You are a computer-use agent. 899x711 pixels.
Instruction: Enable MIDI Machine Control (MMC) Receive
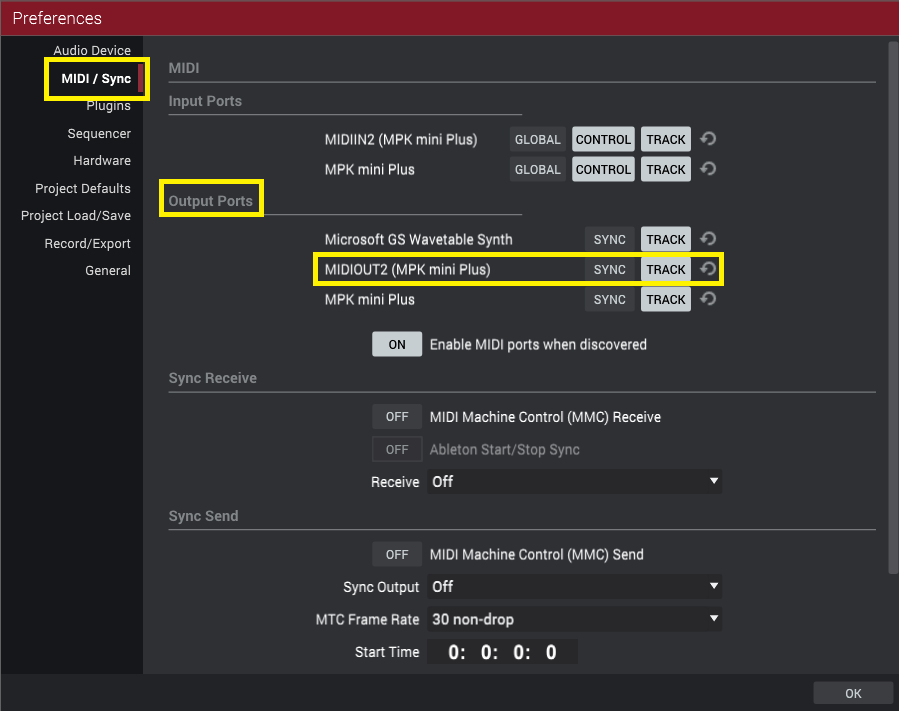(397, 416)
